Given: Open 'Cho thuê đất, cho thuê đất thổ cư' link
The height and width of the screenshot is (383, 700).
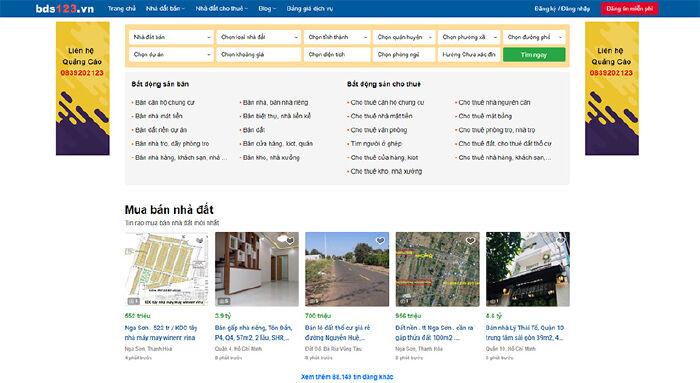Looking at the screenshot, I should 504,144.
